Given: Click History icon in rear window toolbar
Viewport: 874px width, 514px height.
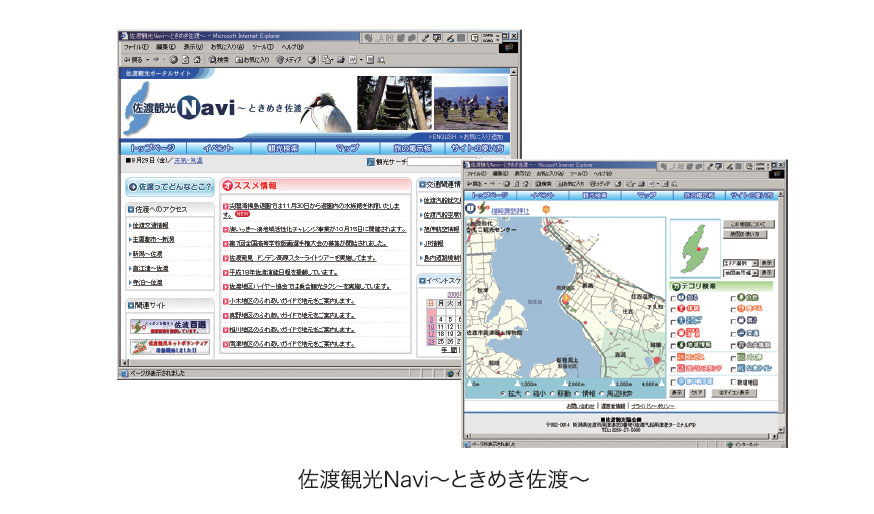Looking at the screenshot, I should [312, 60].
